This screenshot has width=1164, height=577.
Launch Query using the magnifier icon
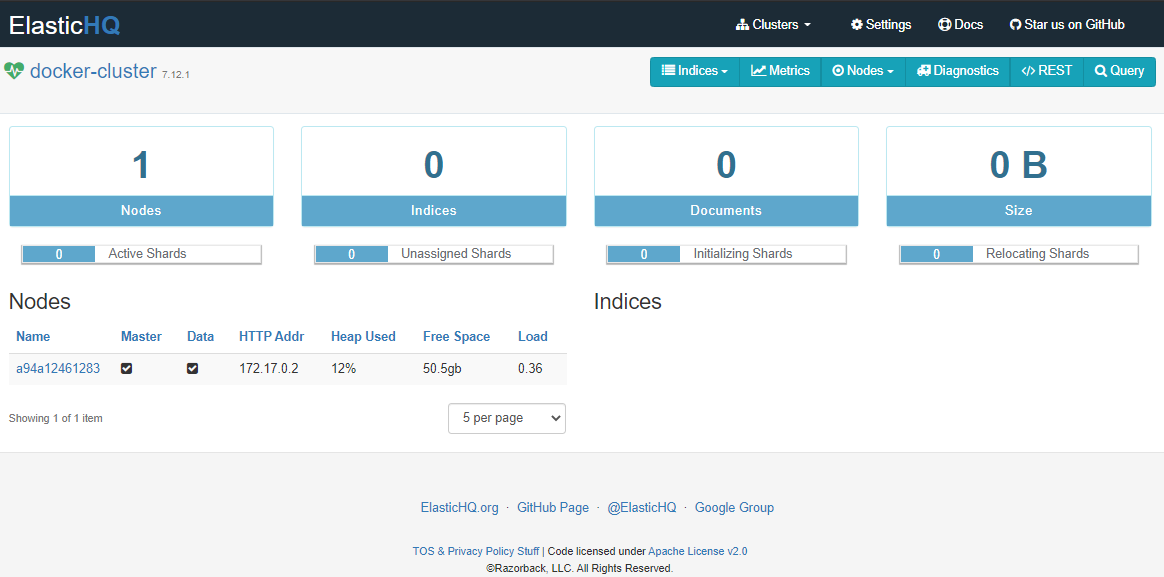click(1102, 71)
